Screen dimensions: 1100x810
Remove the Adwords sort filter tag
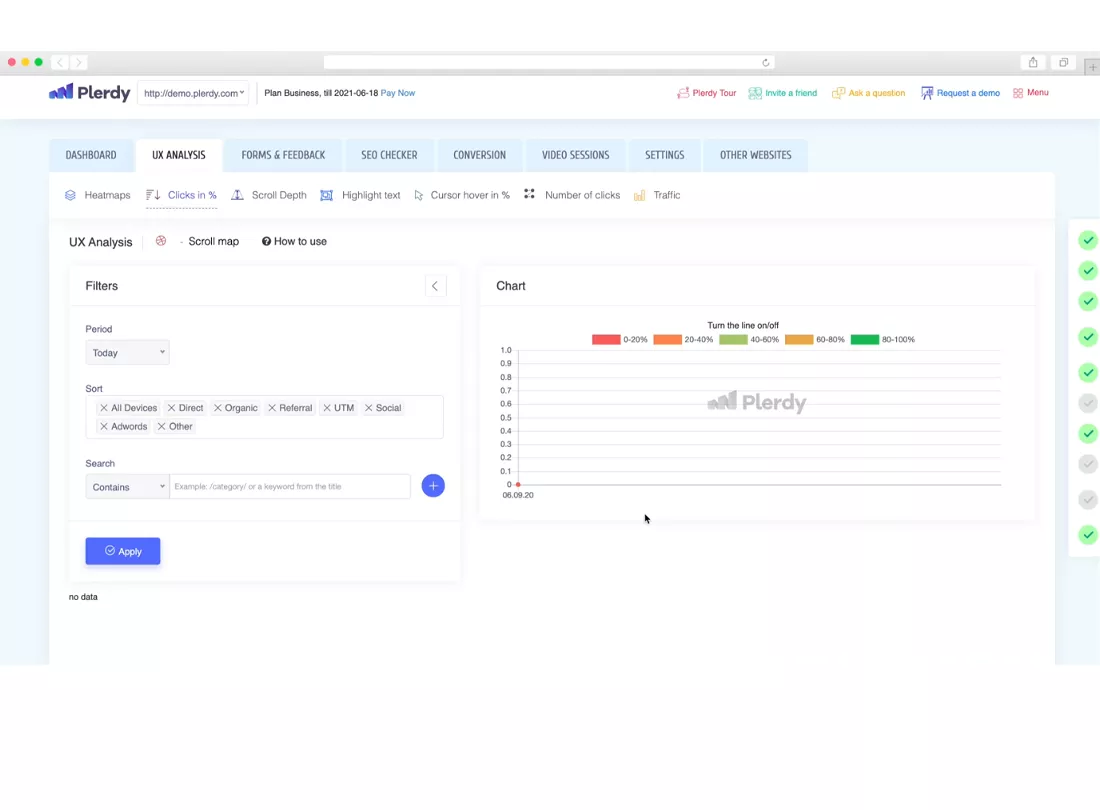(104, 427)
